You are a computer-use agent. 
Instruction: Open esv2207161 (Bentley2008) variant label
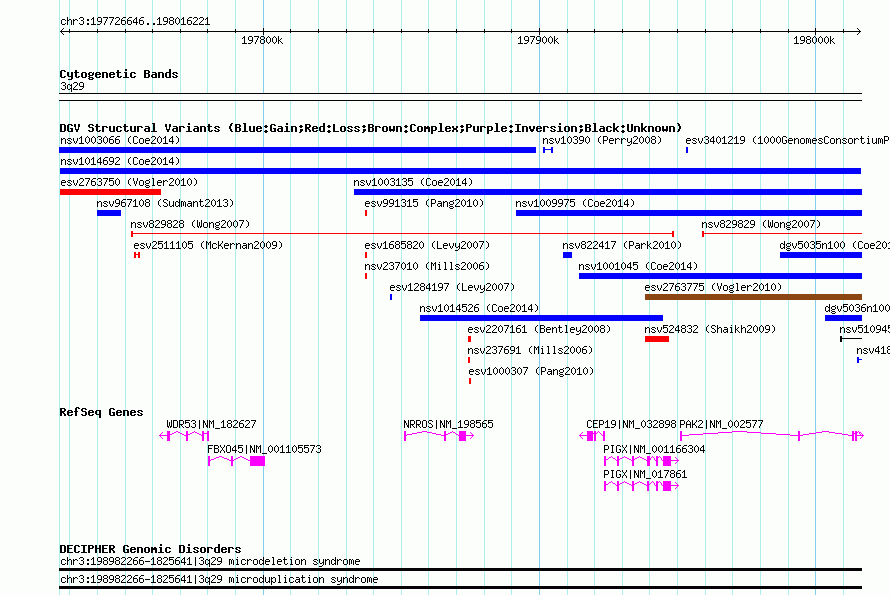click(539, 329)
